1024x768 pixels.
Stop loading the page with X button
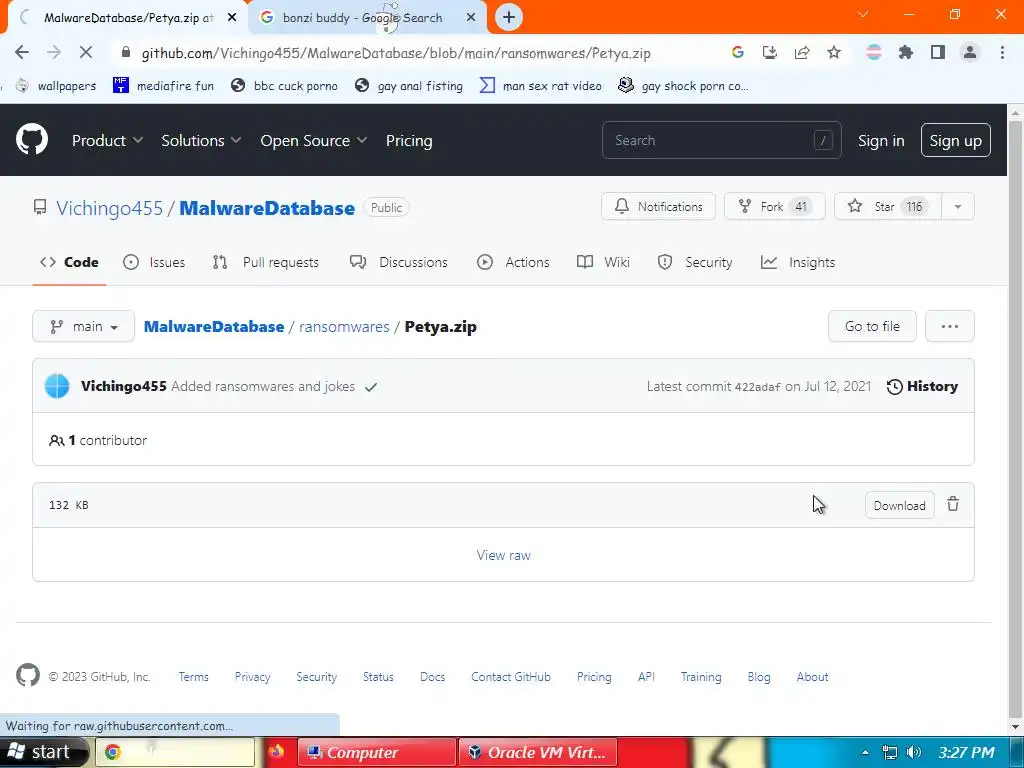[86, 52]
